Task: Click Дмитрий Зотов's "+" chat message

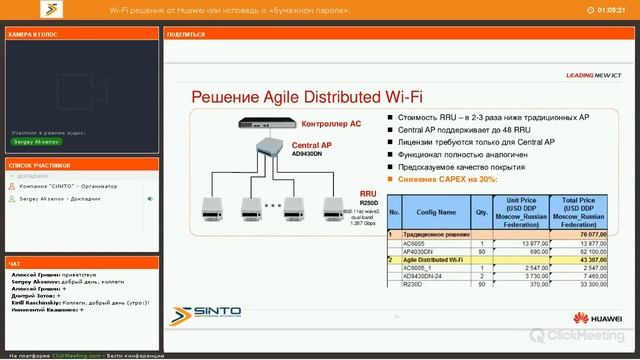Action: pos(36,296)
